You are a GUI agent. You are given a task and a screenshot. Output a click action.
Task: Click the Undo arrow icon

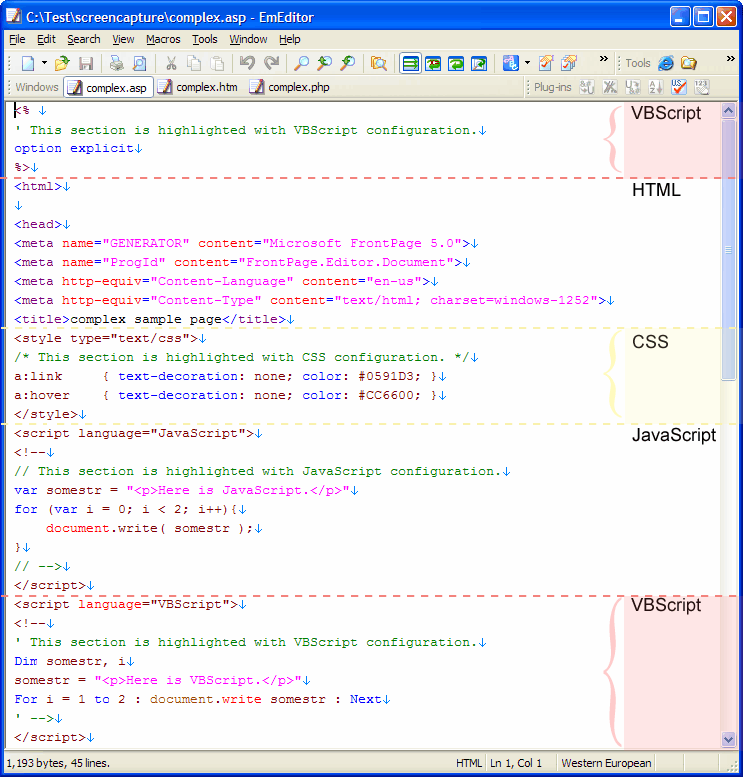pos(247,63)
